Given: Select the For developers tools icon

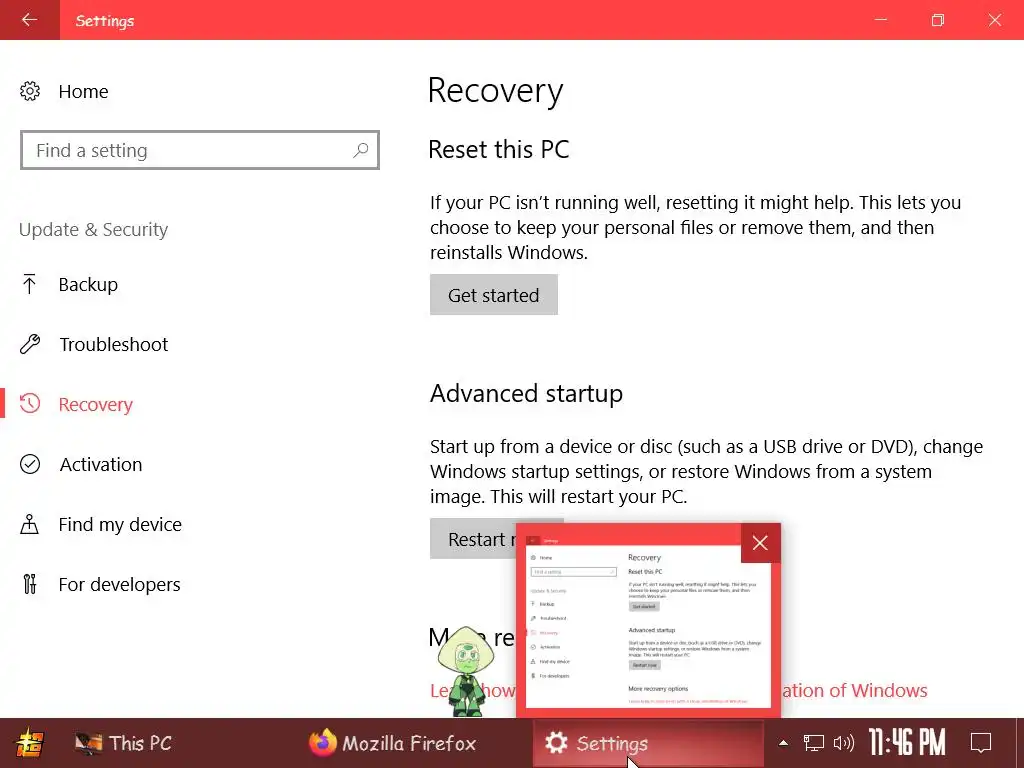Looking at the screenshot, I should [x=29, y=584].
